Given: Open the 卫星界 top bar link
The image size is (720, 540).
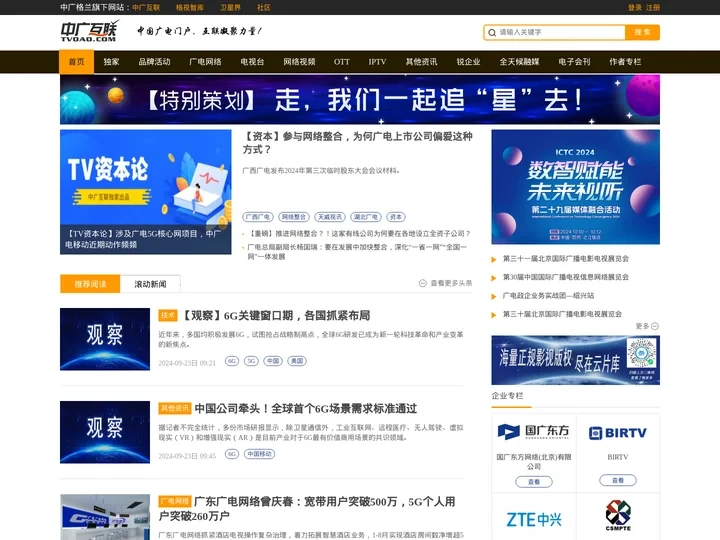Looking at the screenshot, I should 230,7.
